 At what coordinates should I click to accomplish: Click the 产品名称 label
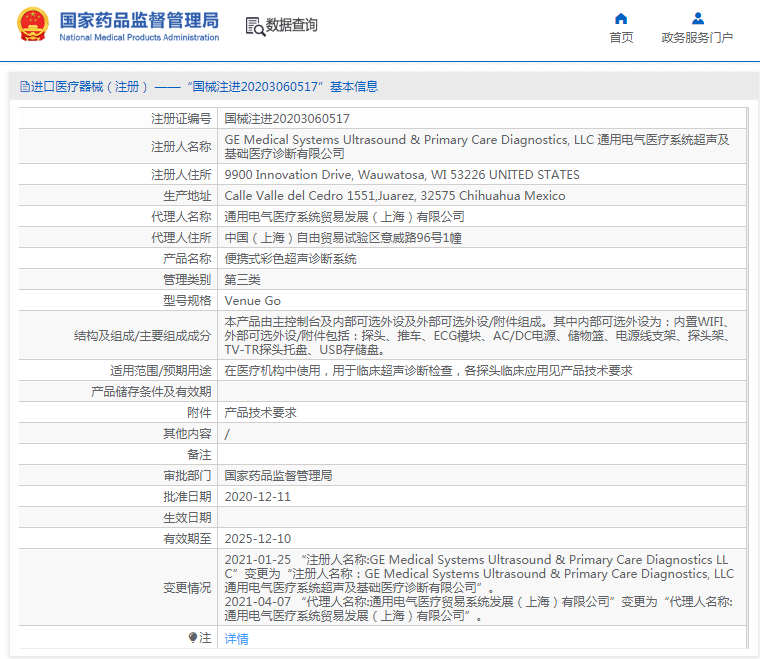point(187,259)
